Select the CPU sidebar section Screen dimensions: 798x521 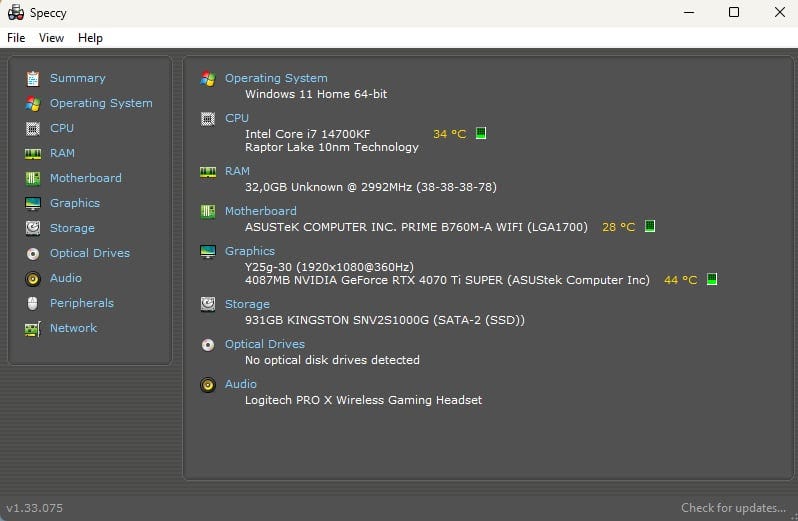(x=62, y=128)
